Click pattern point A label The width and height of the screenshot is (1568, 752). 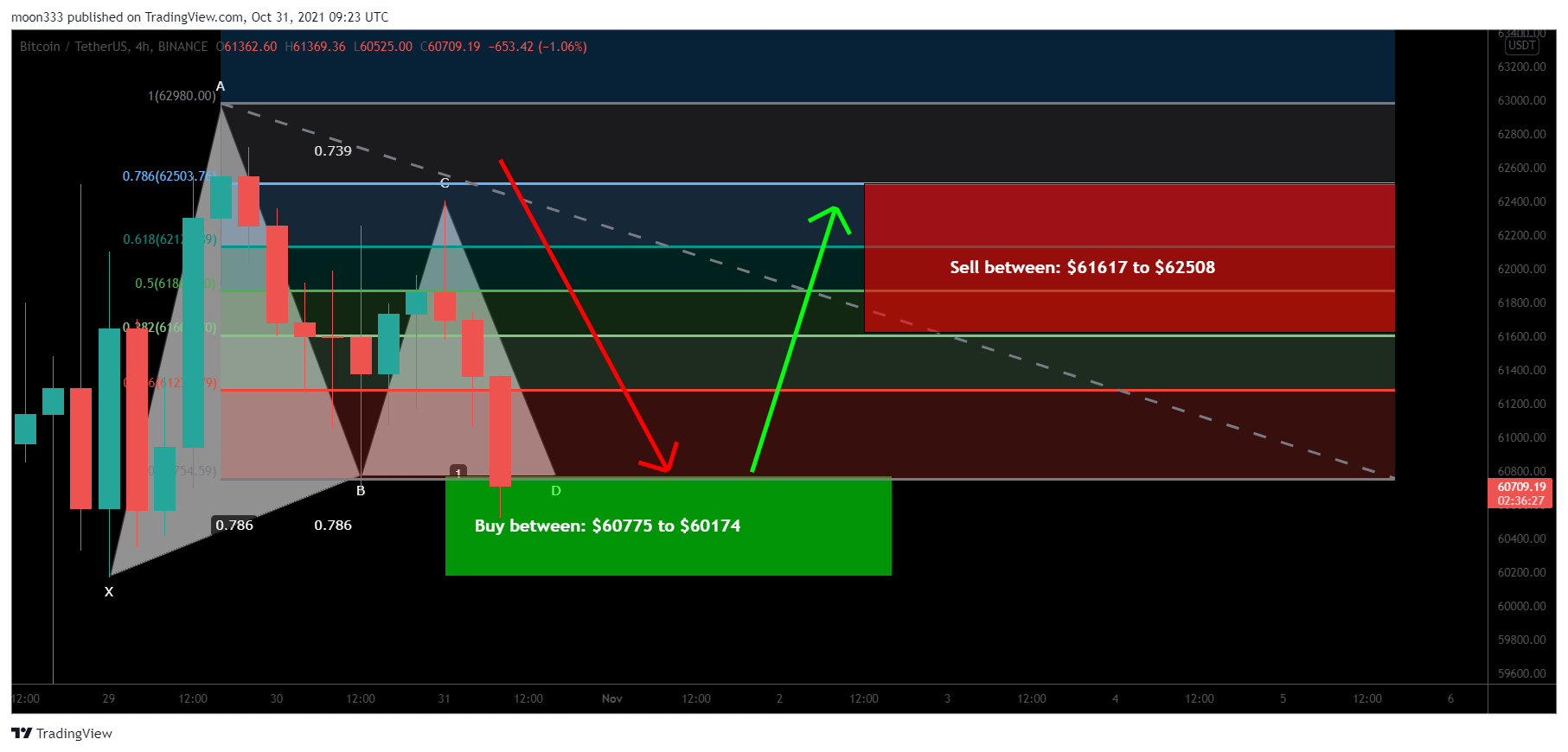pyautogui.click(x=221, y=86)
